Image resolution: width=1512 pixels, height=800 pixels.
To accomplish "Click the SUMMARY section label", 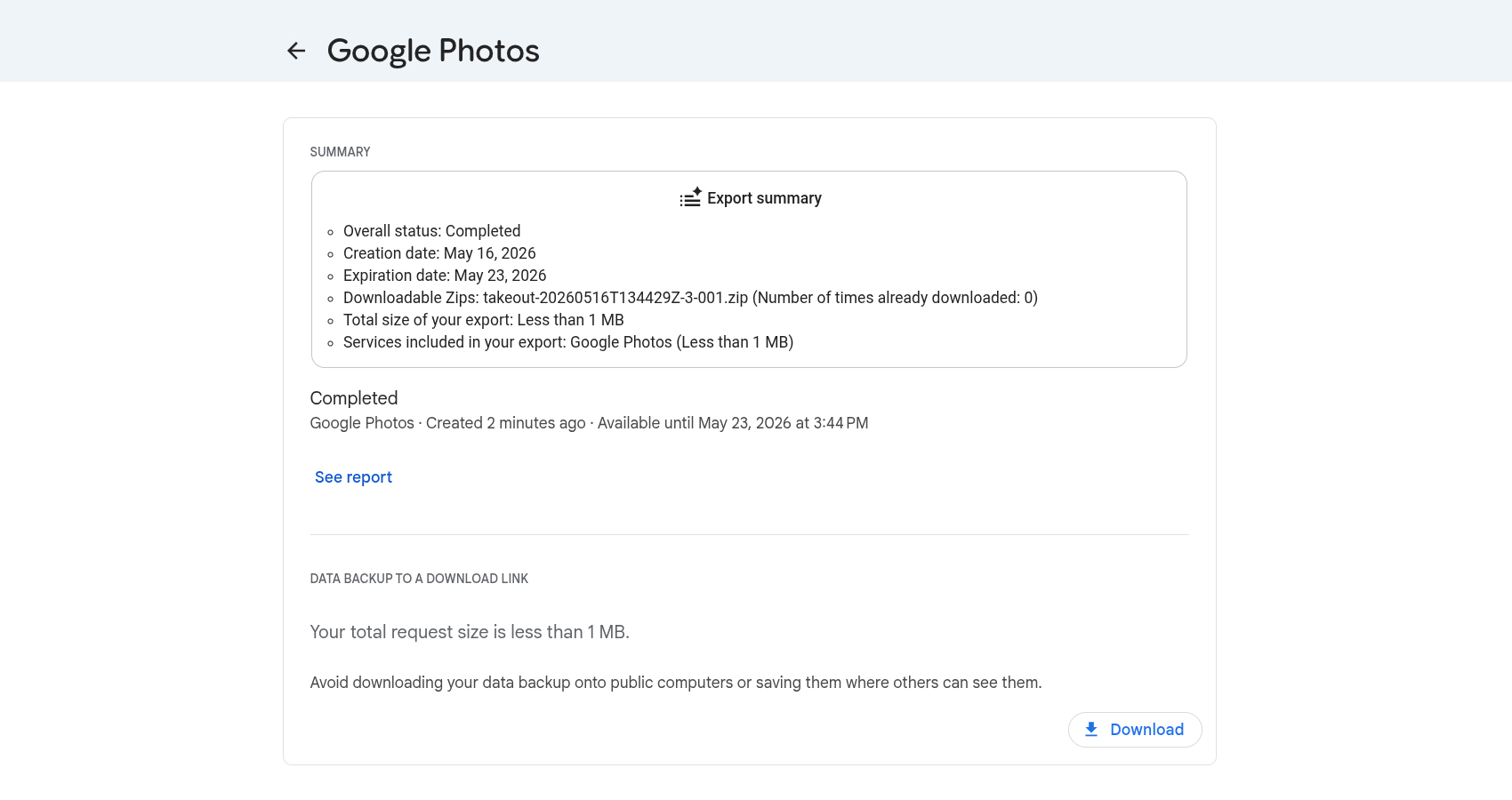I will click(x=340, y=152).
